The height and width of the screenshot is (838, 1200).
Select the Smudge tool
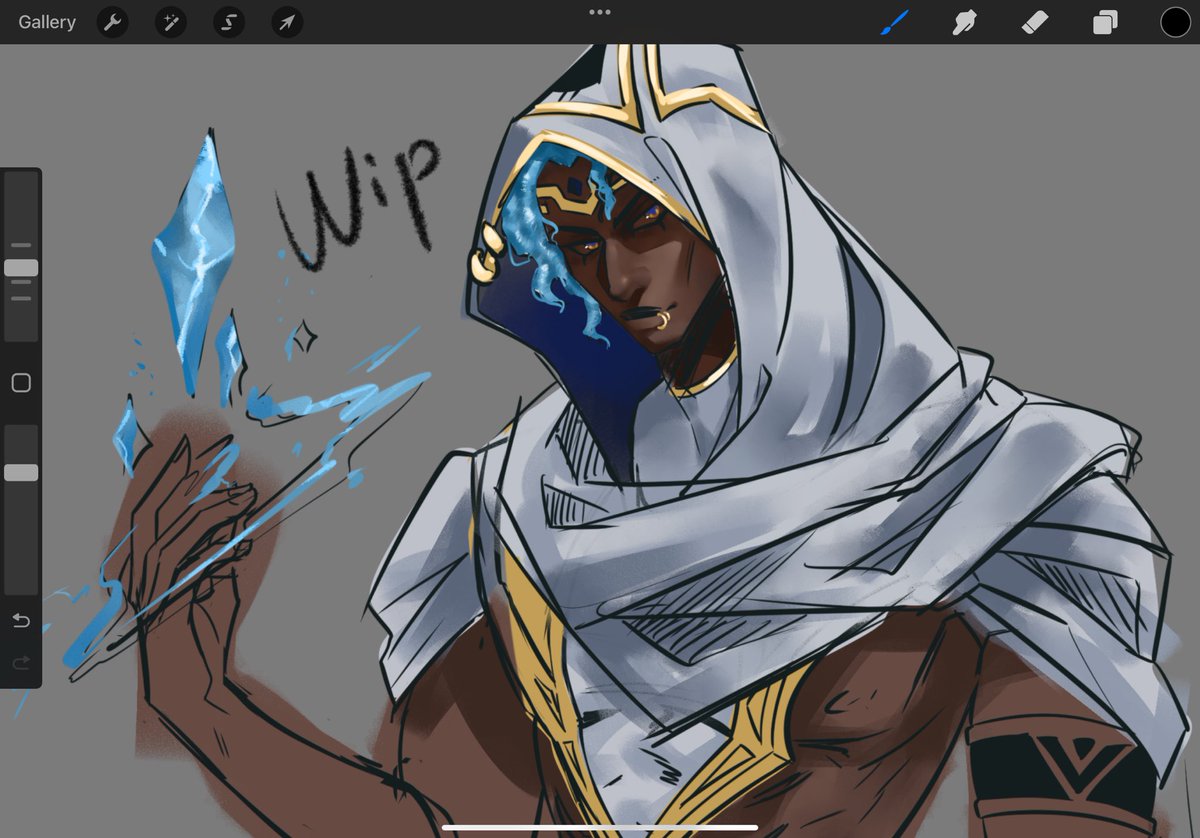(965, 22)
